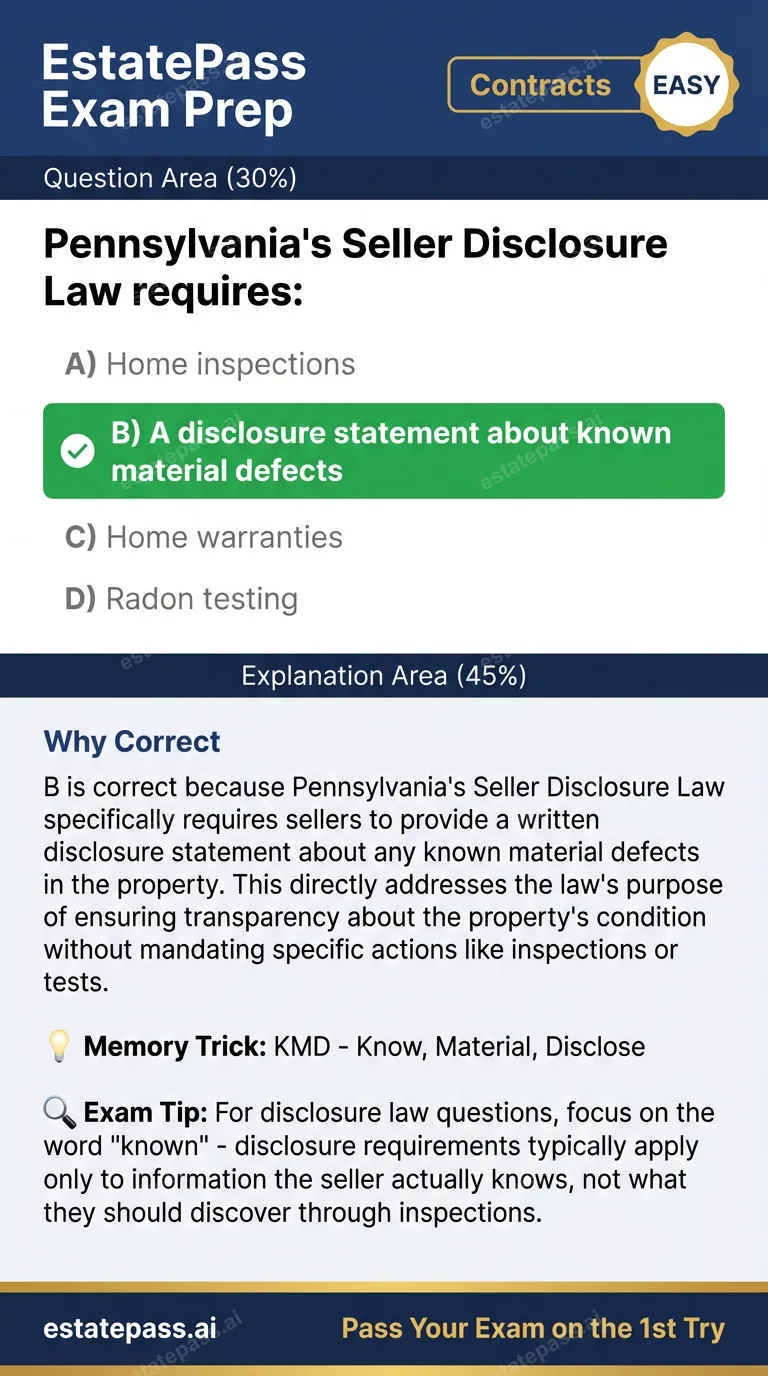The width and height of the screenshot is (768, 1376).
Task: Click the magnifying glass Exam Tip icon
Action: (x=60, y=1111)
